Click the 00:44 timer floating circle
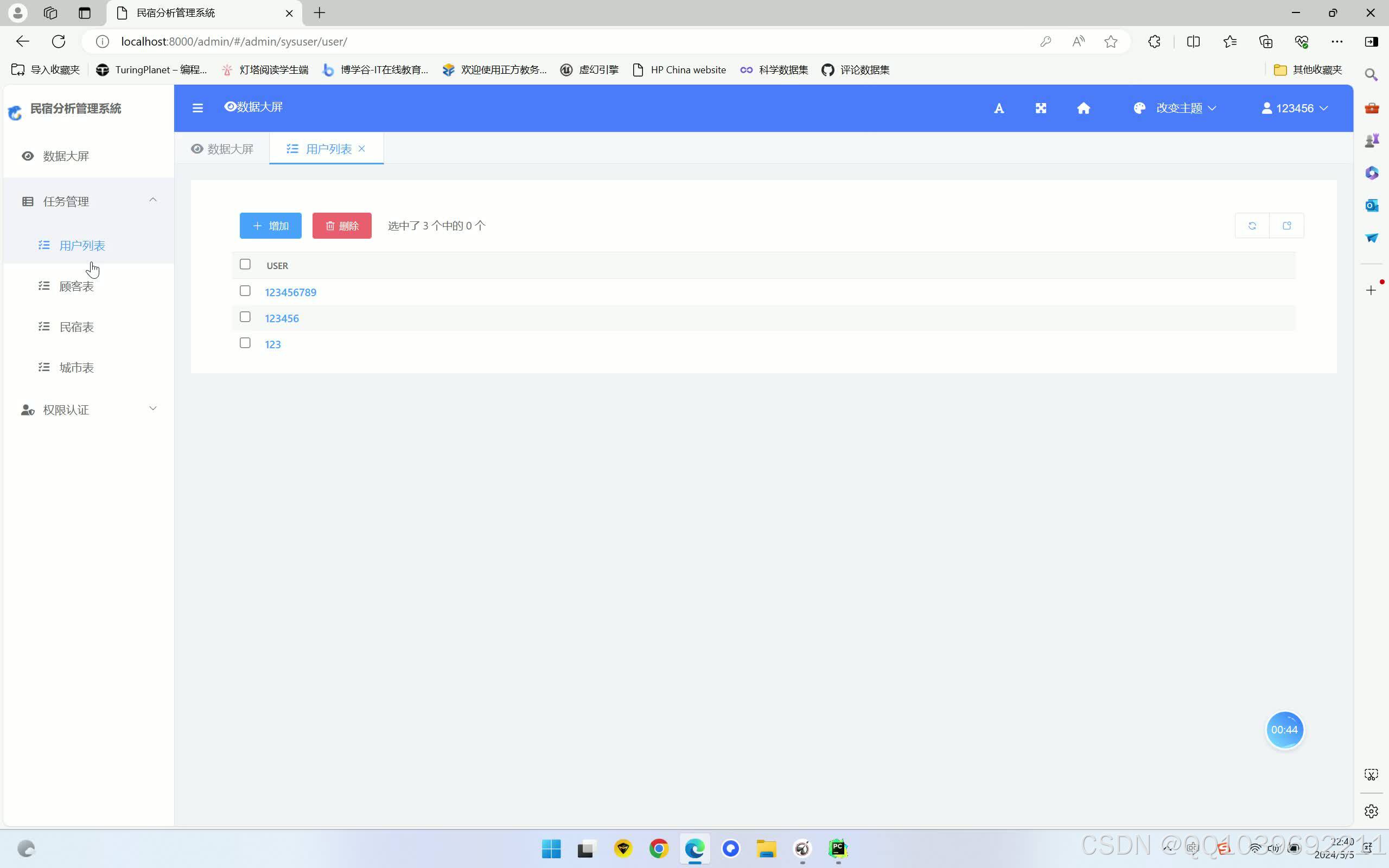The image size is (1389, 868). 1284,730
